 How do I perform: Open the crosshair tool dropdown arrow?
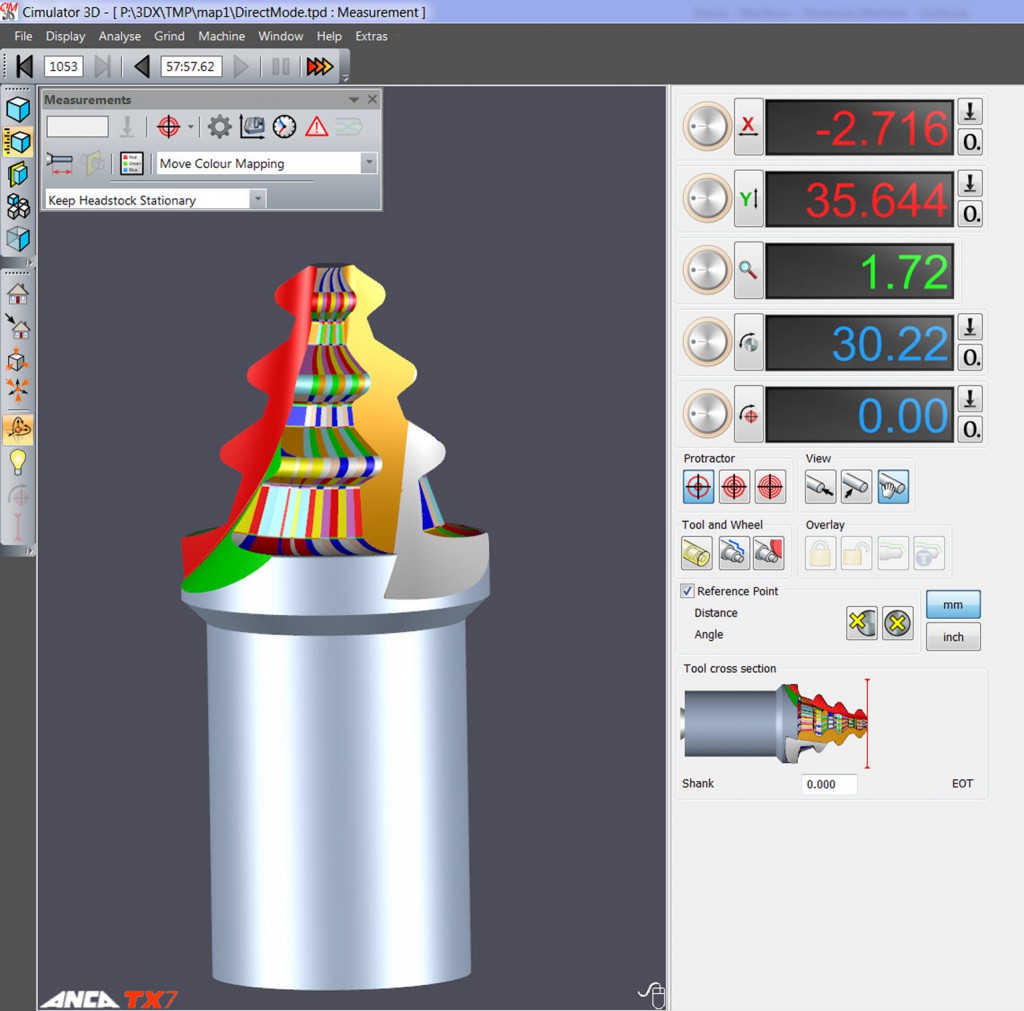pos(191,127)
